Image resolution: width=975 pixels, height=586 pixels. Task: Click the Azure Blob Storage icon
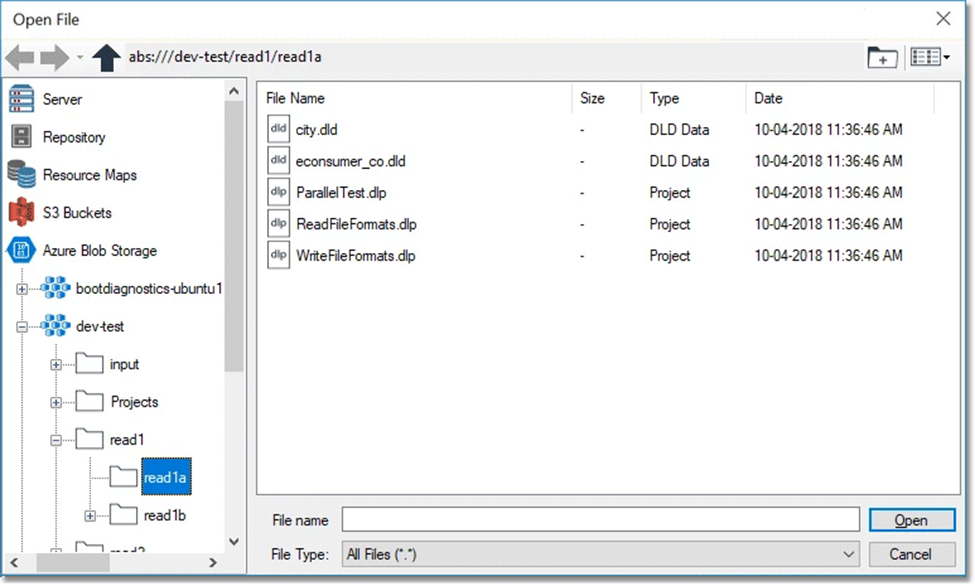pos(22,251)
